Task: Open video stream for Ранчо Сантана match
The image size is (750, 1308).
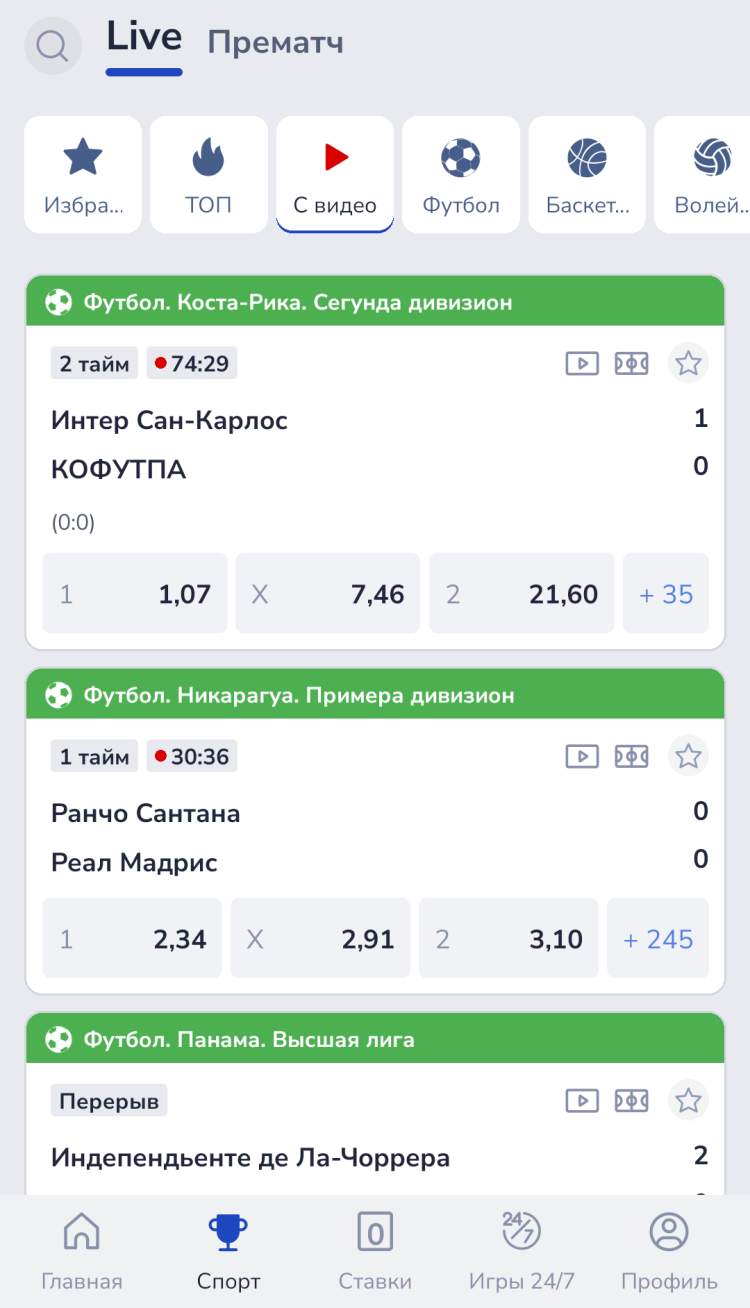Action: click(582, 756)
